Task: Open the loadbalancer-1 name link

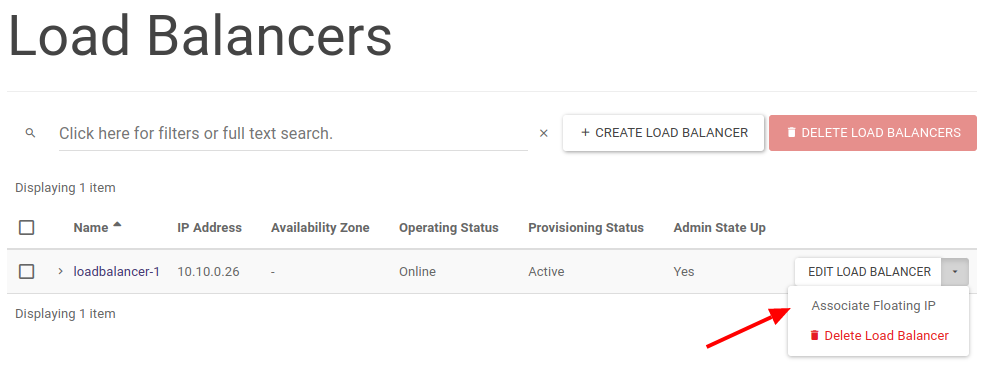Action: coord(116,271)
